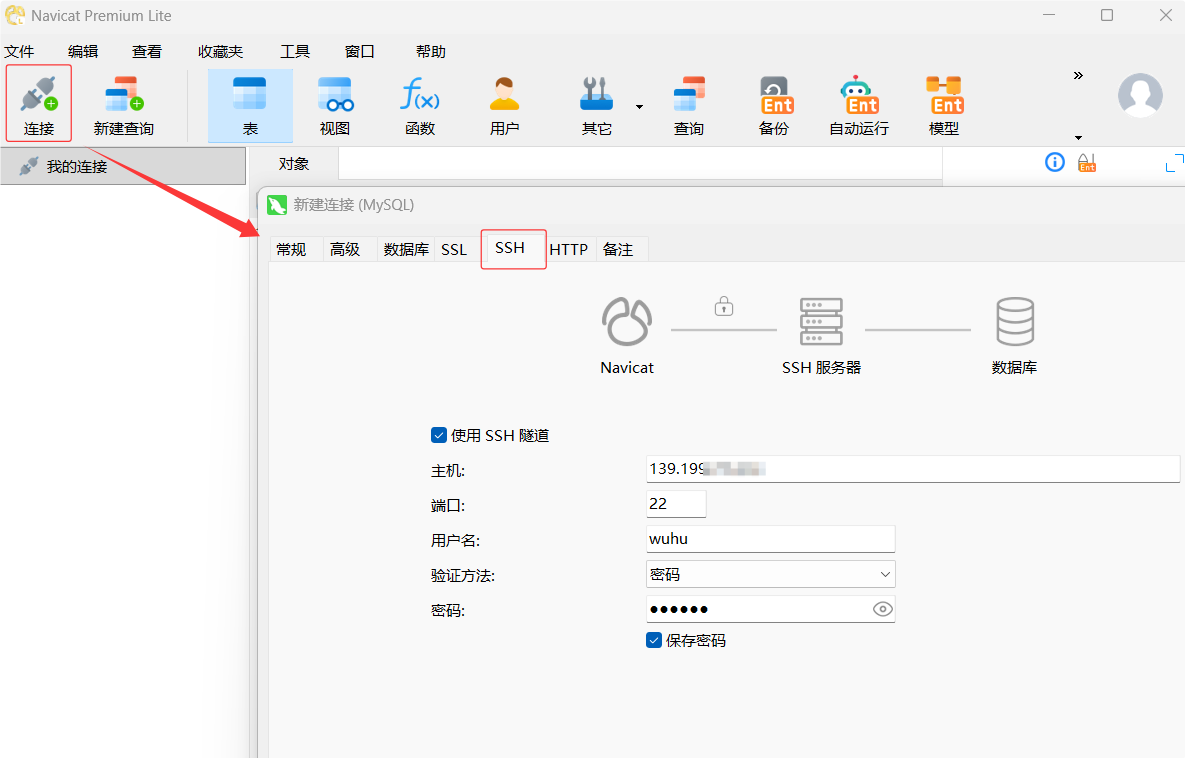This screenshot has width=1185, height=758.
Task: Open the 文件 menu
Action: (x=19, y=51)
